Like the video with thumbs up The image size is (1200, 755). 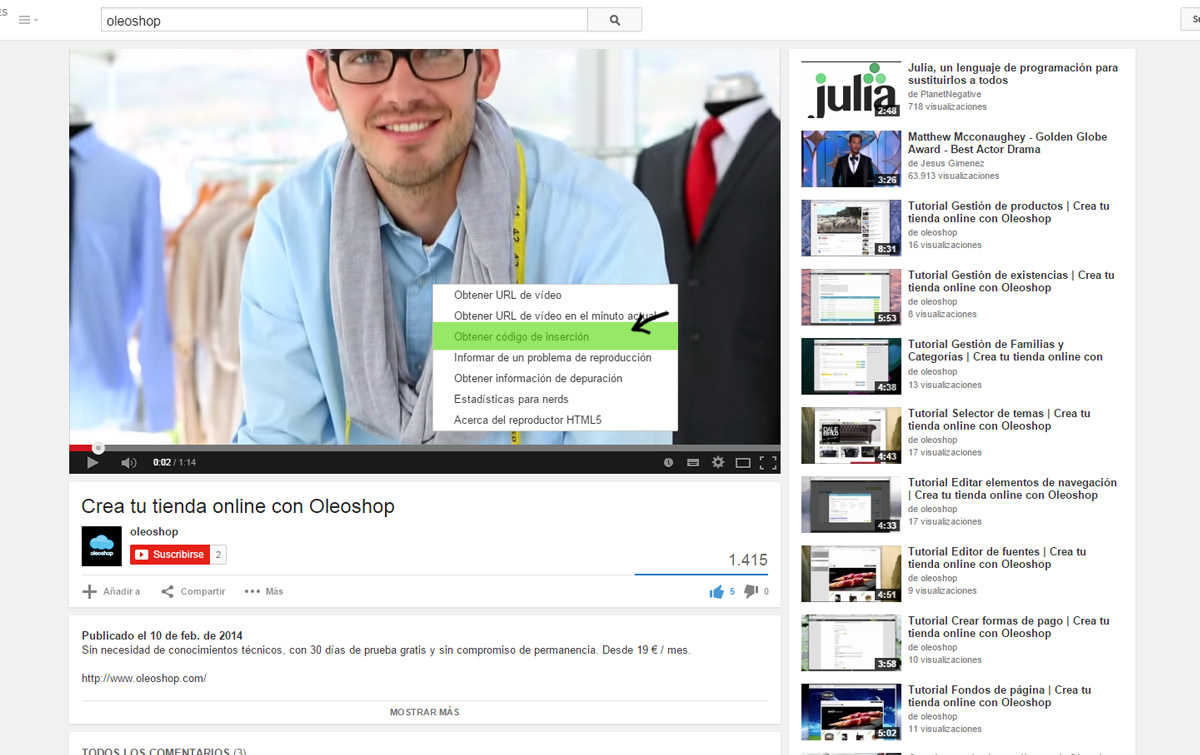pyautogui.click(x=716, y=592)
